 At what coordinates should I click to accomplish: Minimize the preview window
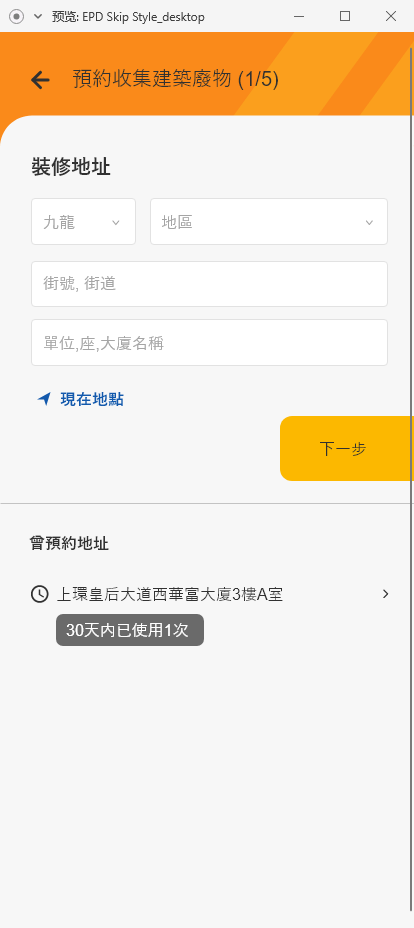[299, 16]
